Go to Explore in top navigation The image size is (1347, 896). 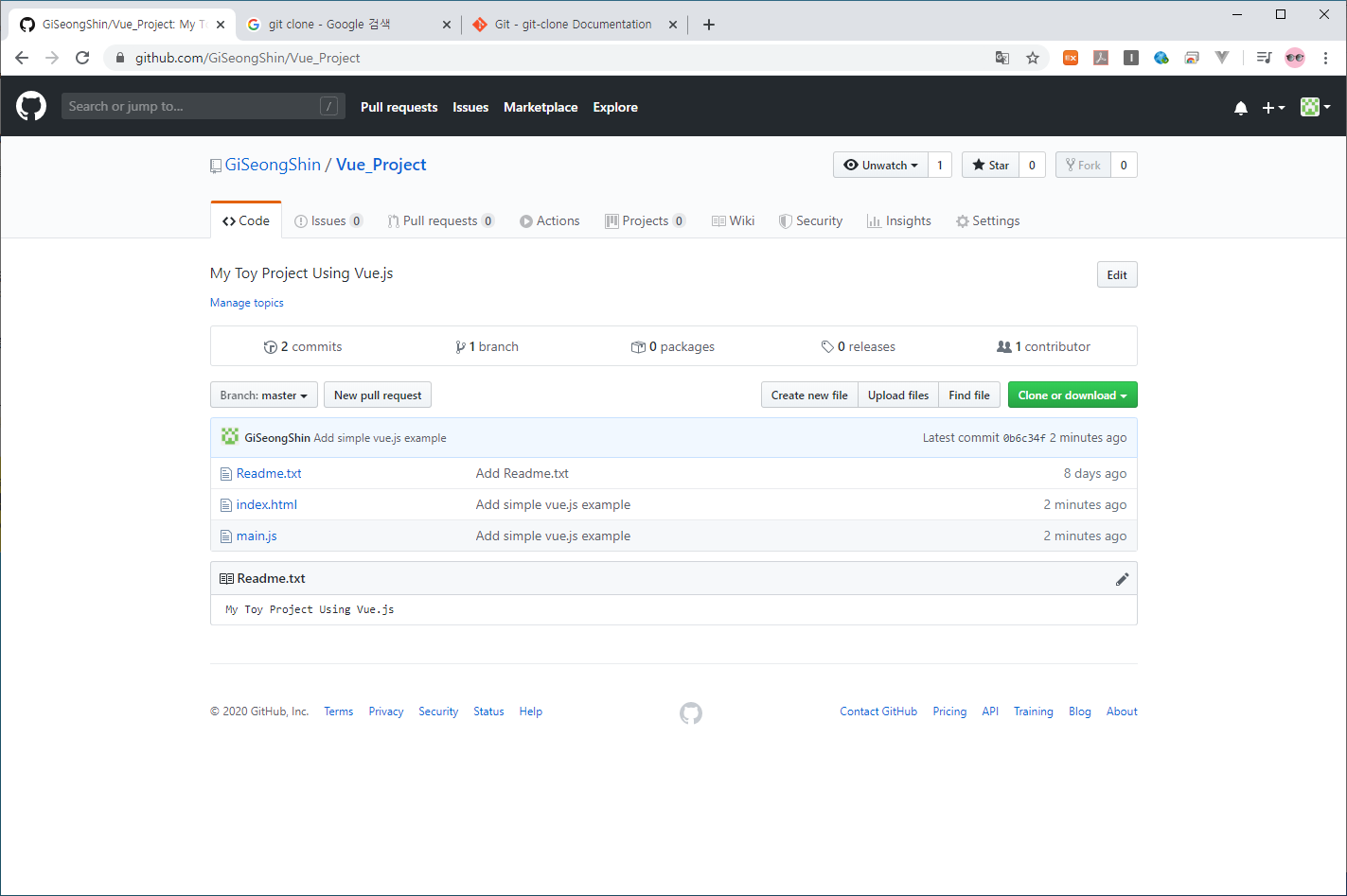click(x=615, y=107)
